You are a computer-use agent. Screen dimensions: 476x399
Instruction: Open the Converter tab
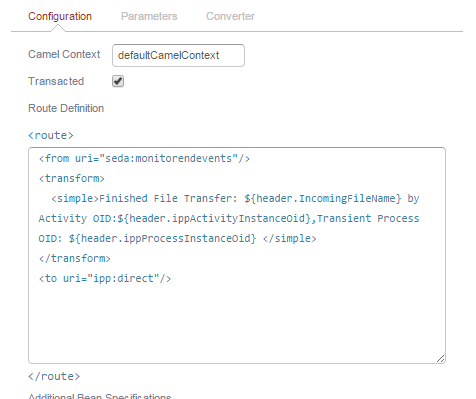point(230,16)
